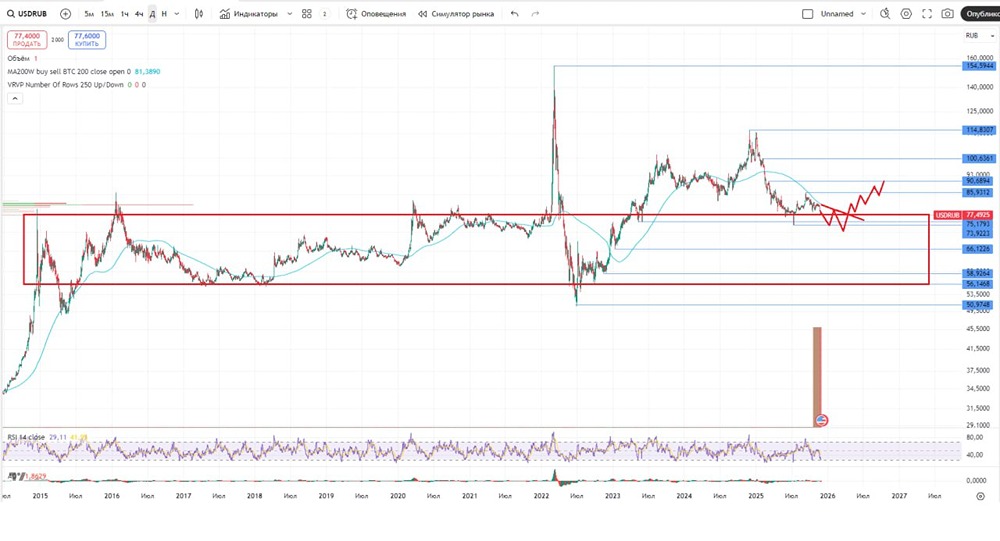Viewport: 1000px width, 541px height.
Task: Collapse the indicator legend with chevron
Action: 15,98
